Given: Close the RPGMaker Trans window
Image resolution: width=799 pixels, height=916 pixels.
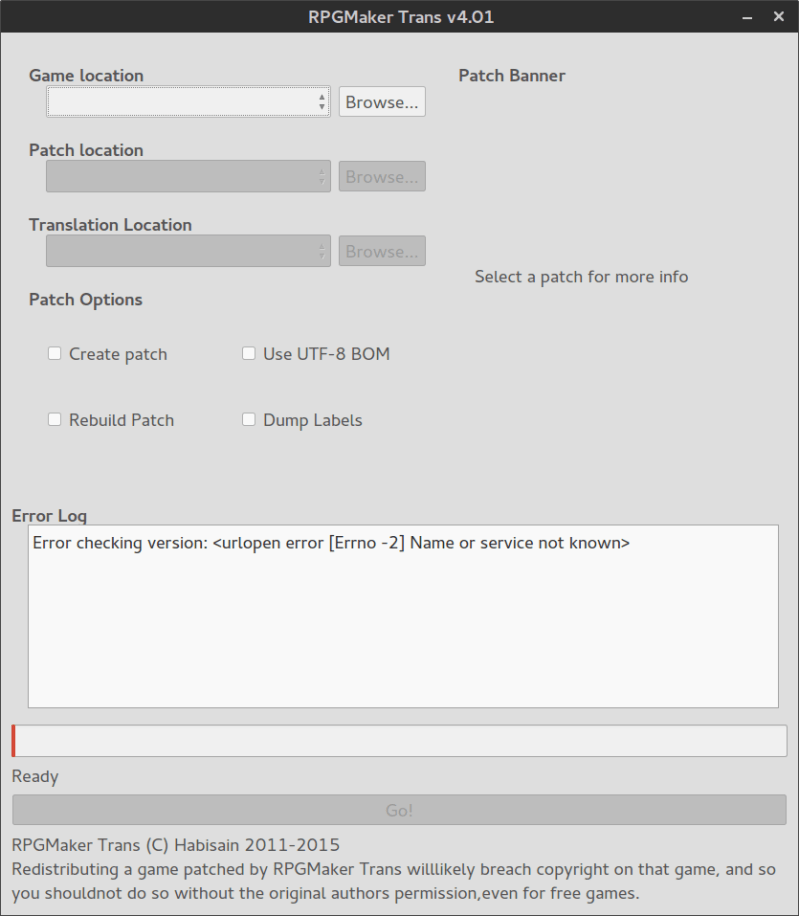Looking at the screenshot, I should coord(779,16).
